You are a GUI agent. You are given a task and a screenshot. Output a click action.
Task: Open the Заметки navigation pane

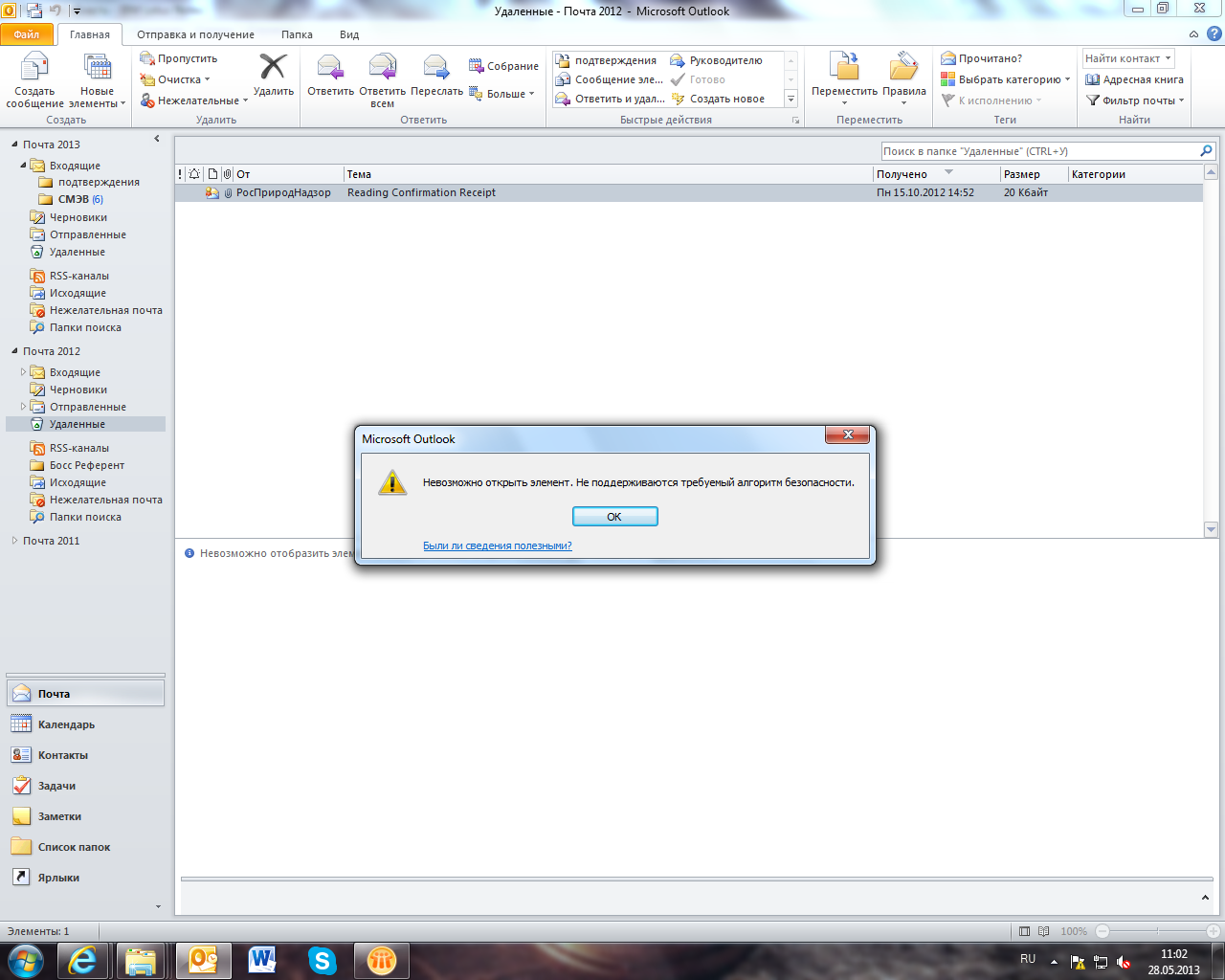[85, 816]
